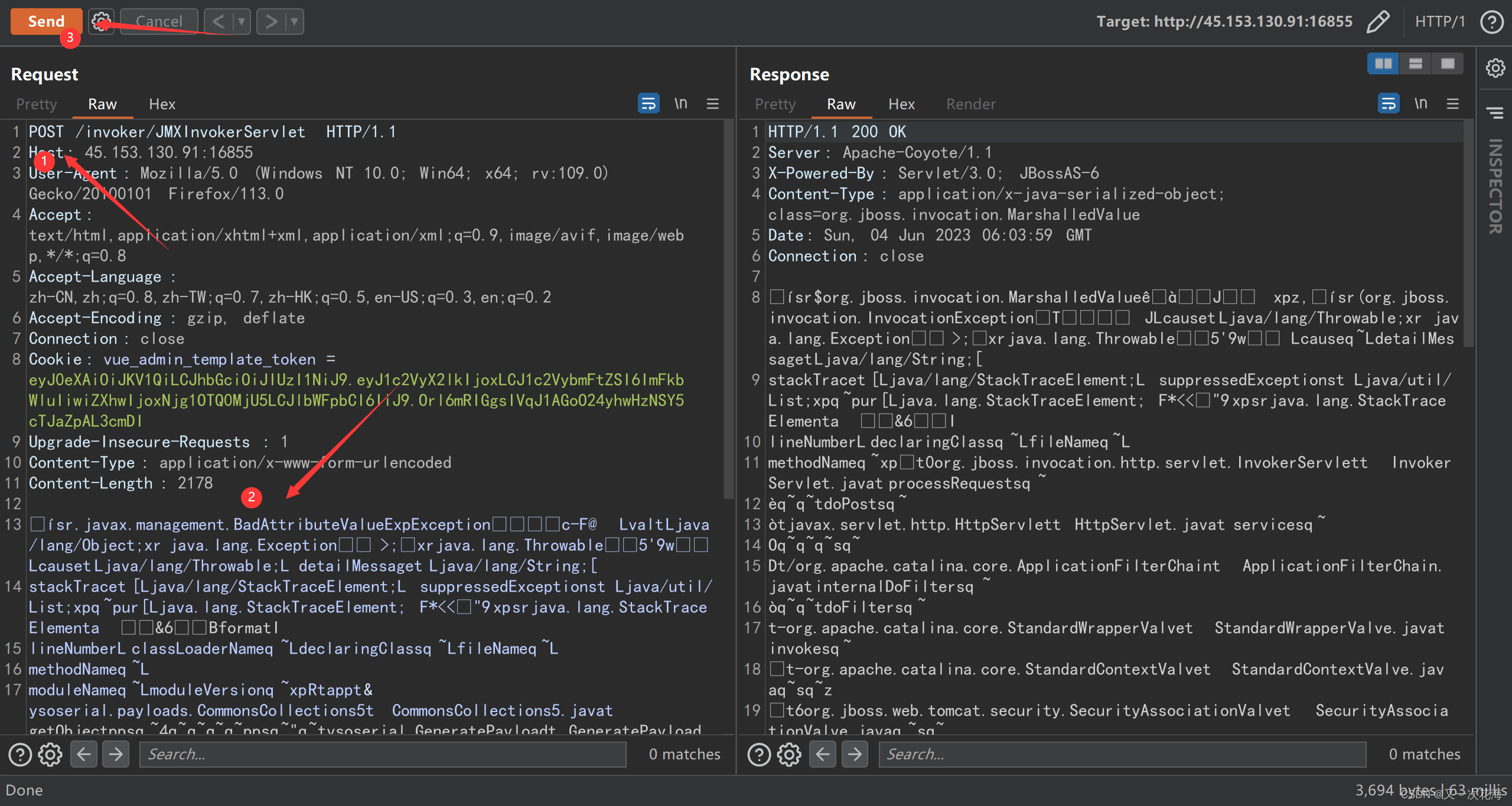
Task: Click the orange Send button
Action: [x=46, y=21]
